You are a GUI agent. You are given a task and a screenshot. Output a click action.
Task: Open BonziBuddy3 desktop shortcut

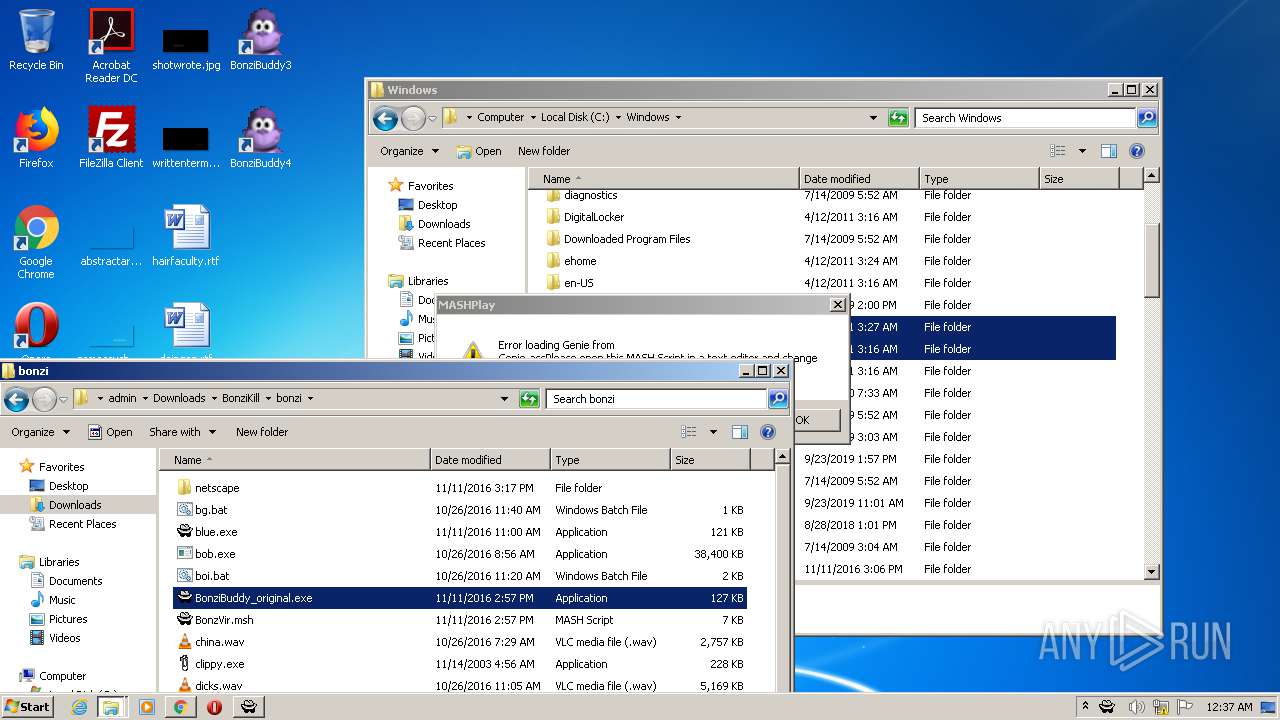point(261,40)
